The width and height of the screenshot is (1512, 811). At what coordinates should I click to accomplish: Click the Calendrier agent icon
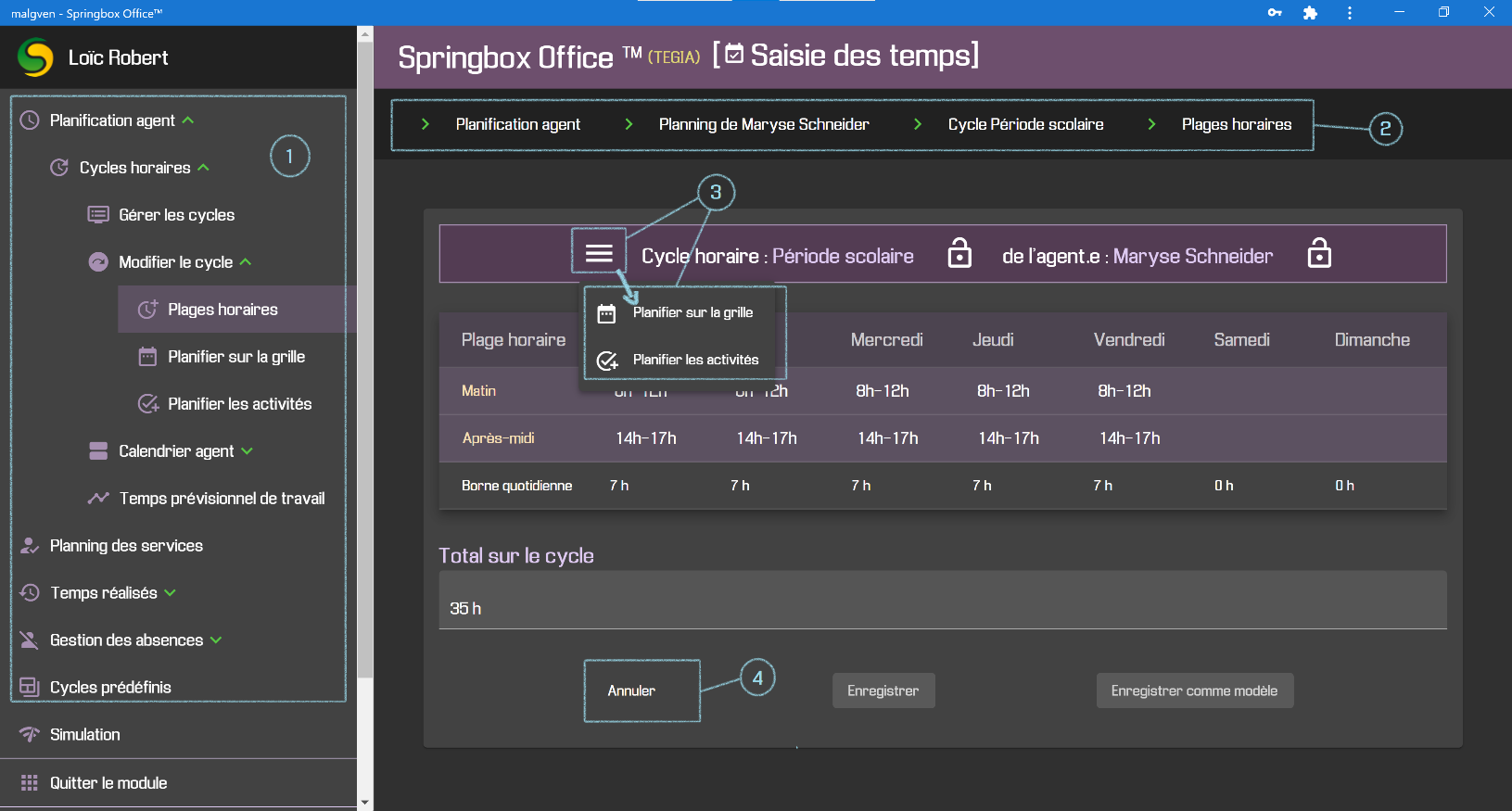click(x=98, y=451)
